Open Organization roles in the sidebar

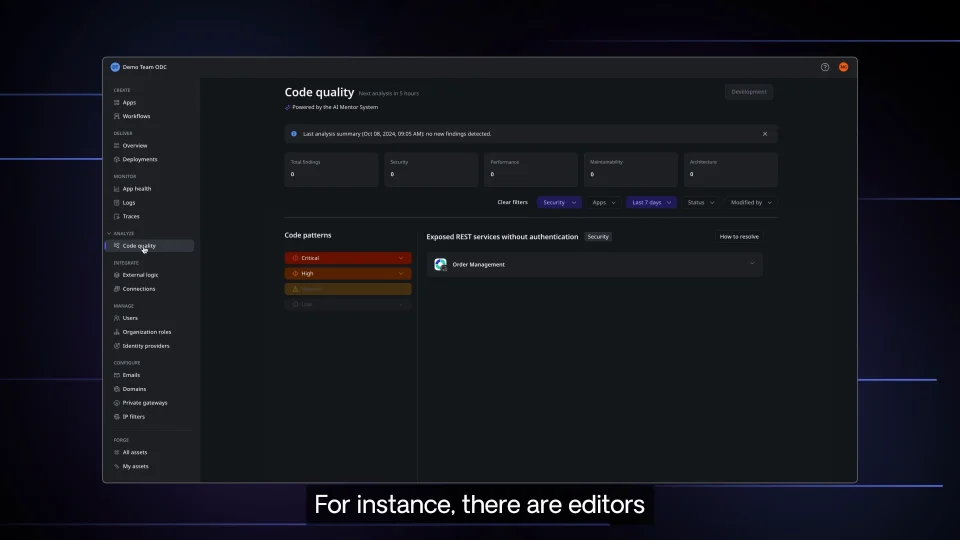[147, 332]
